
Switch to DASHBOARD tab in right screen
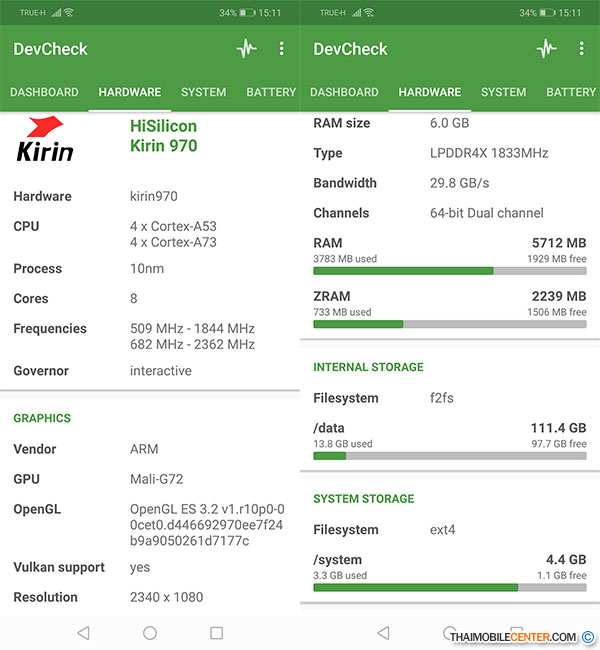coord(344,92)
